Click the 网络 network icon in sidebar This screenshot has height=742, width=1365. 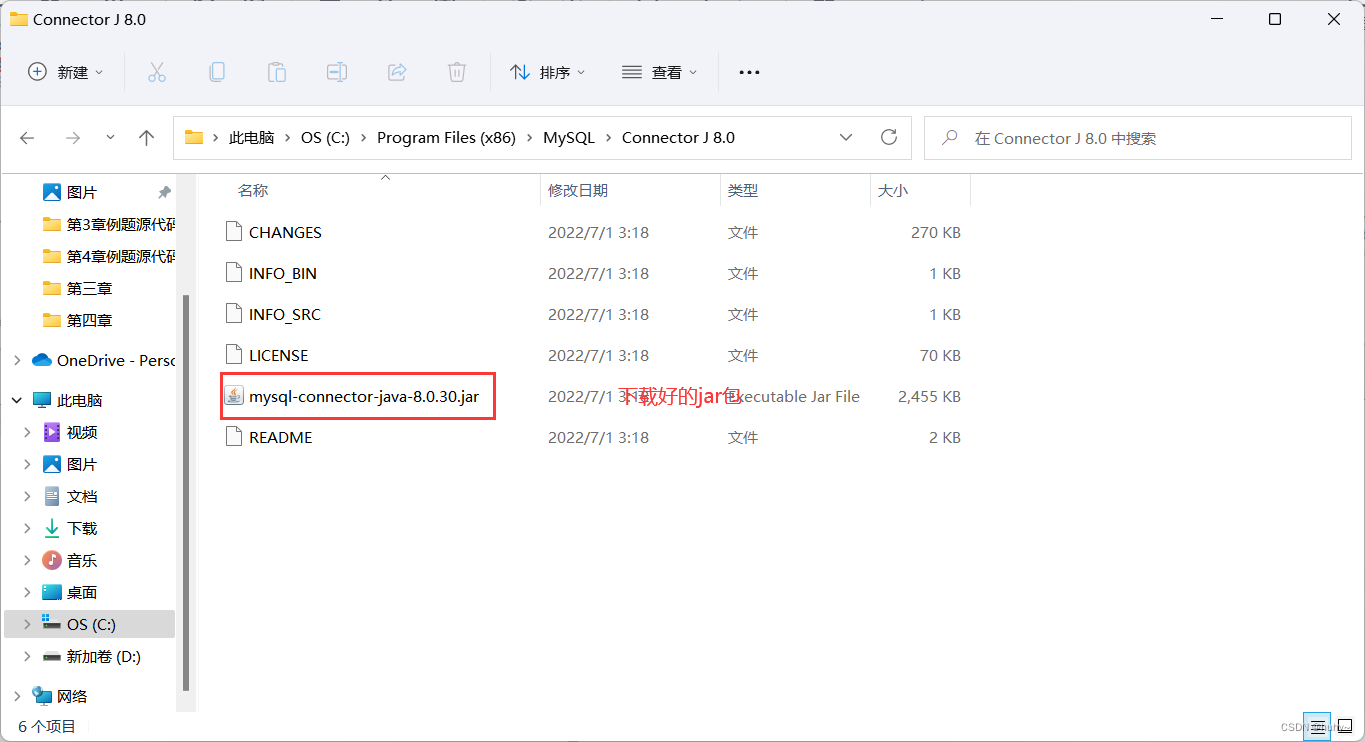(42, 696)
